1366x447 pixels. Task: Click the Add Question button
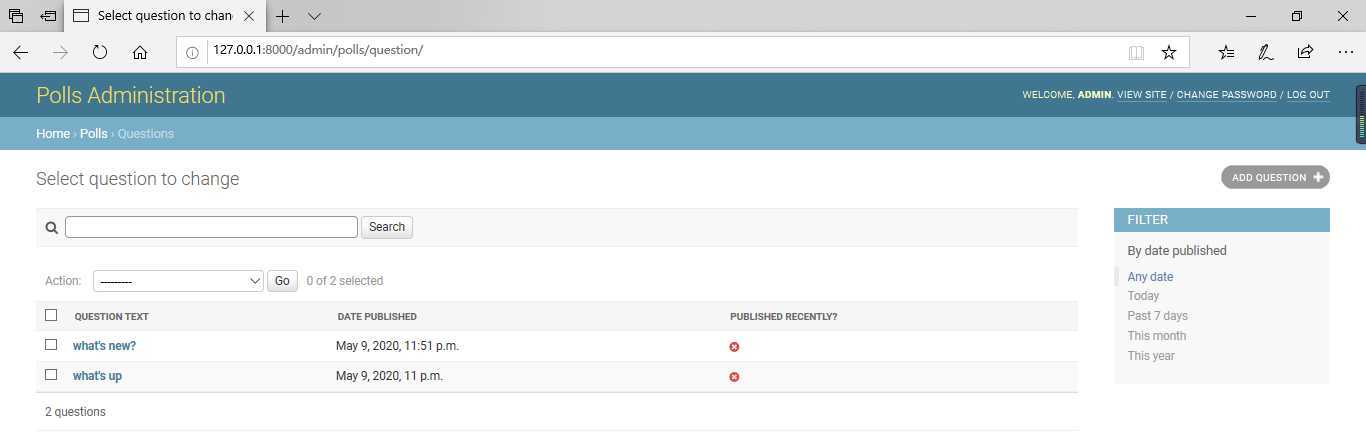[x=1275, y=177]
